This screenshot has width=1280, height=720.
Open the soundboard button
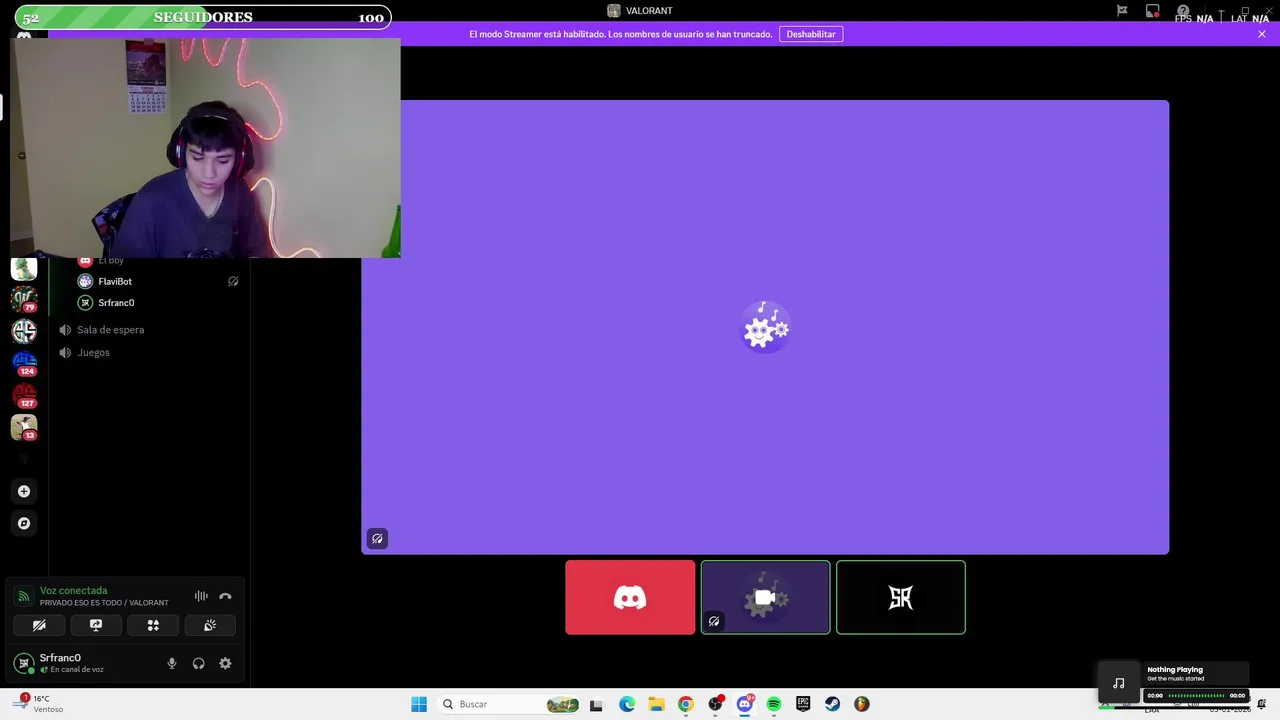[210, 625]
